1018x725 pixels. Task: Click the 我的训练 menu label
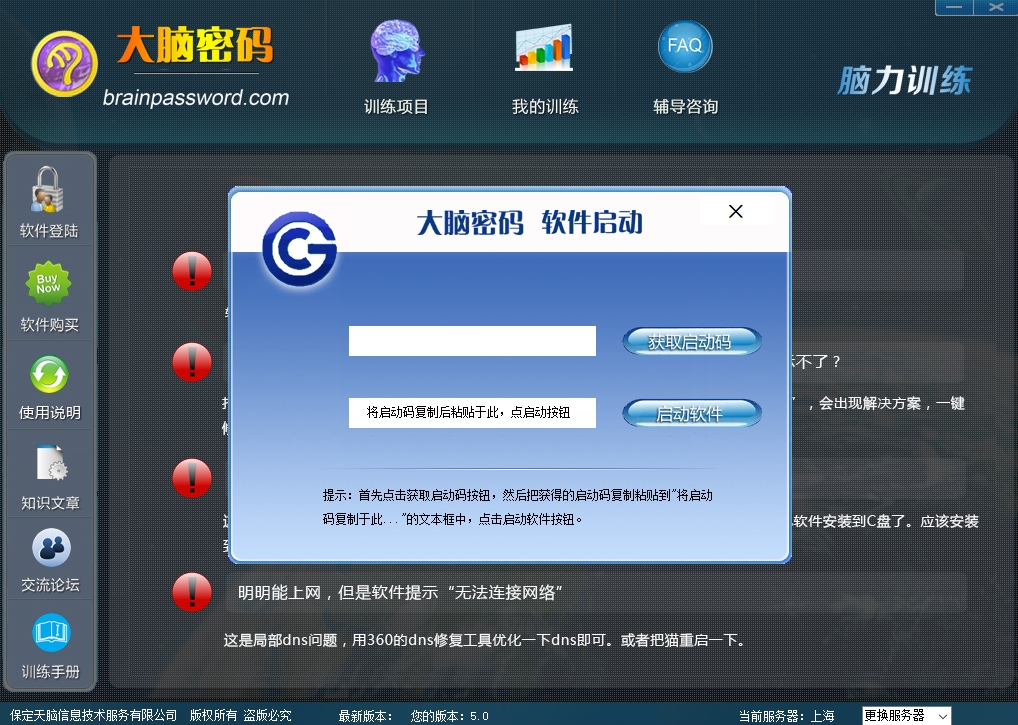[x=545, y=106]
